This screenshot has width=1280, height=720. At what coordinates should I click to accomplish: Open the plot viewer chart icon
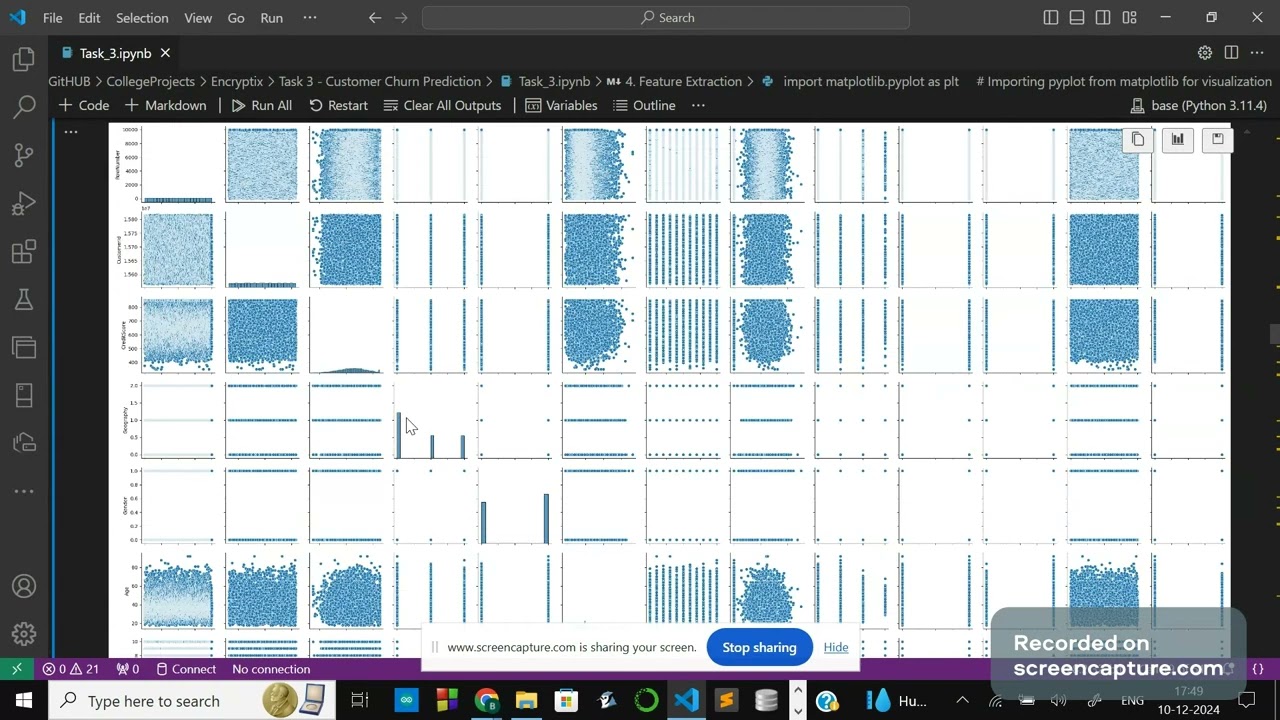click(x=1178, y=140)
